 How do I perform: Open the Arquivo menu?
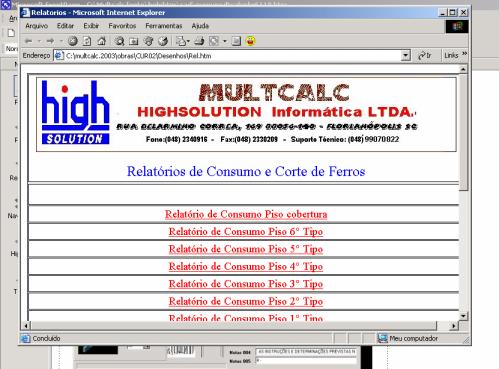(37, 26)
